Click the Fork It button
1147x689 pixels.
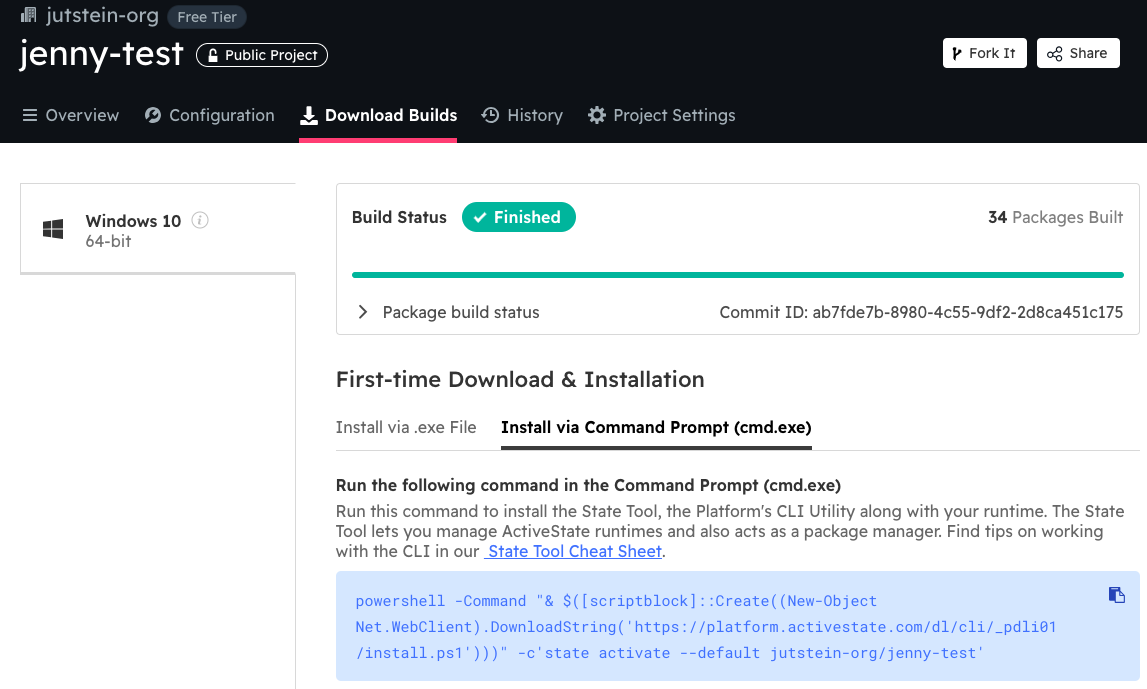[985, 53]
